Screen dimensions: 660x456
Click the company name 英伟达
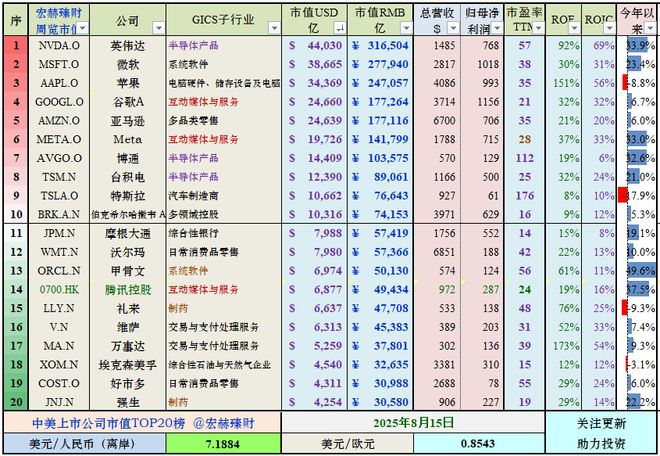[x=128, y=45]
